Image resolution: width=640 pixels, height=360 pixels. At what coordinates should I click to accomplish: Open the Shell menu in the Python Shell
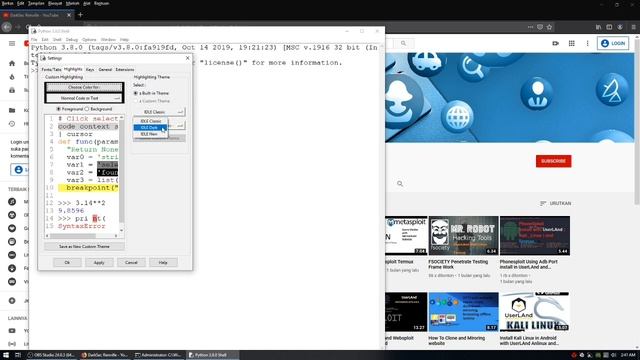tap(57, 40)
